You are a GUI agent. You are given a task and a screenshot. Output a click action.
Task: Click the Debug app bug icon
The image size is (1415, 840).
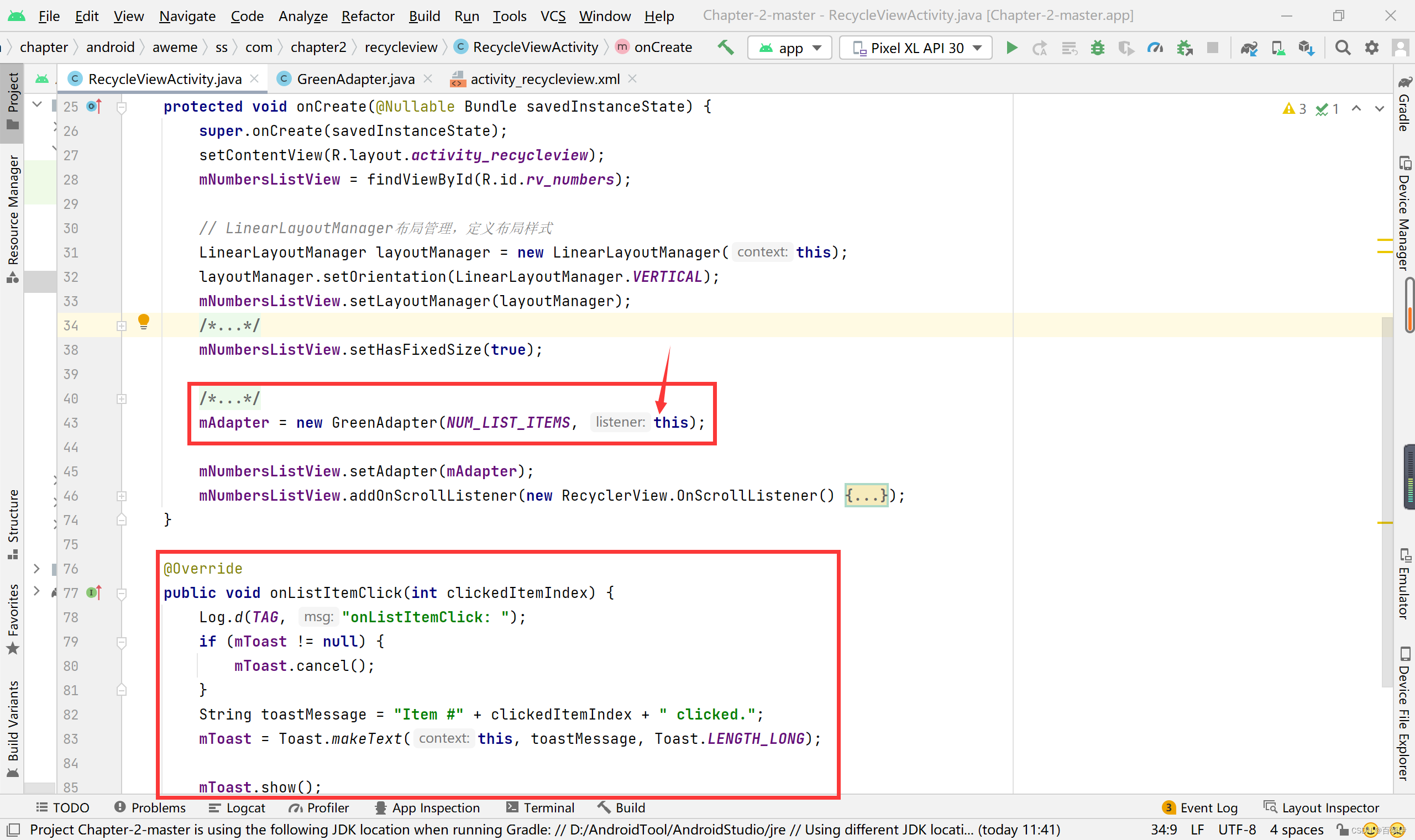tap(1098, 48)
